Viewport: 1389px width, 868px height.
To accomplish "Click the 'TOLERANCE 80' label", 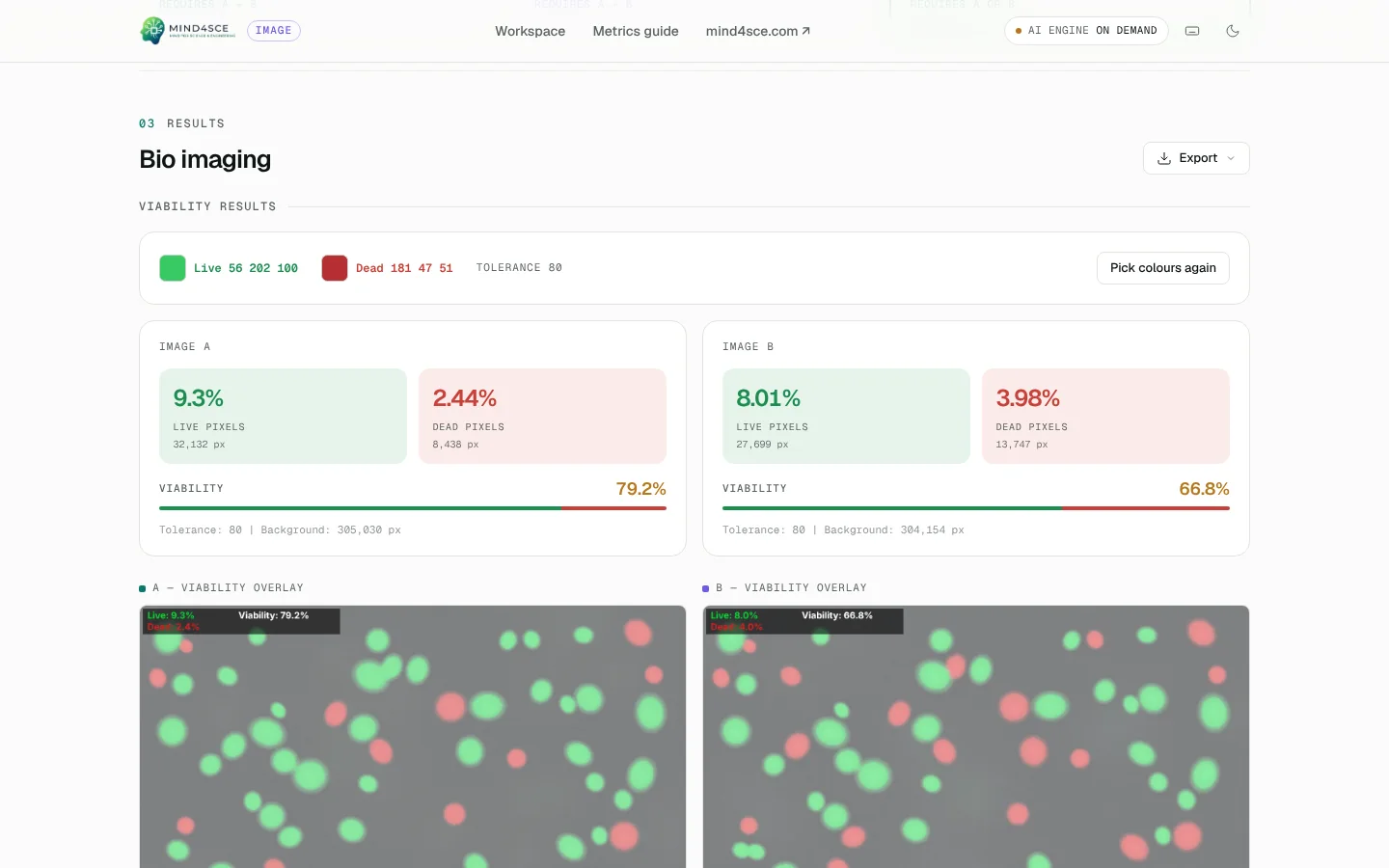I will pos(519,268).
